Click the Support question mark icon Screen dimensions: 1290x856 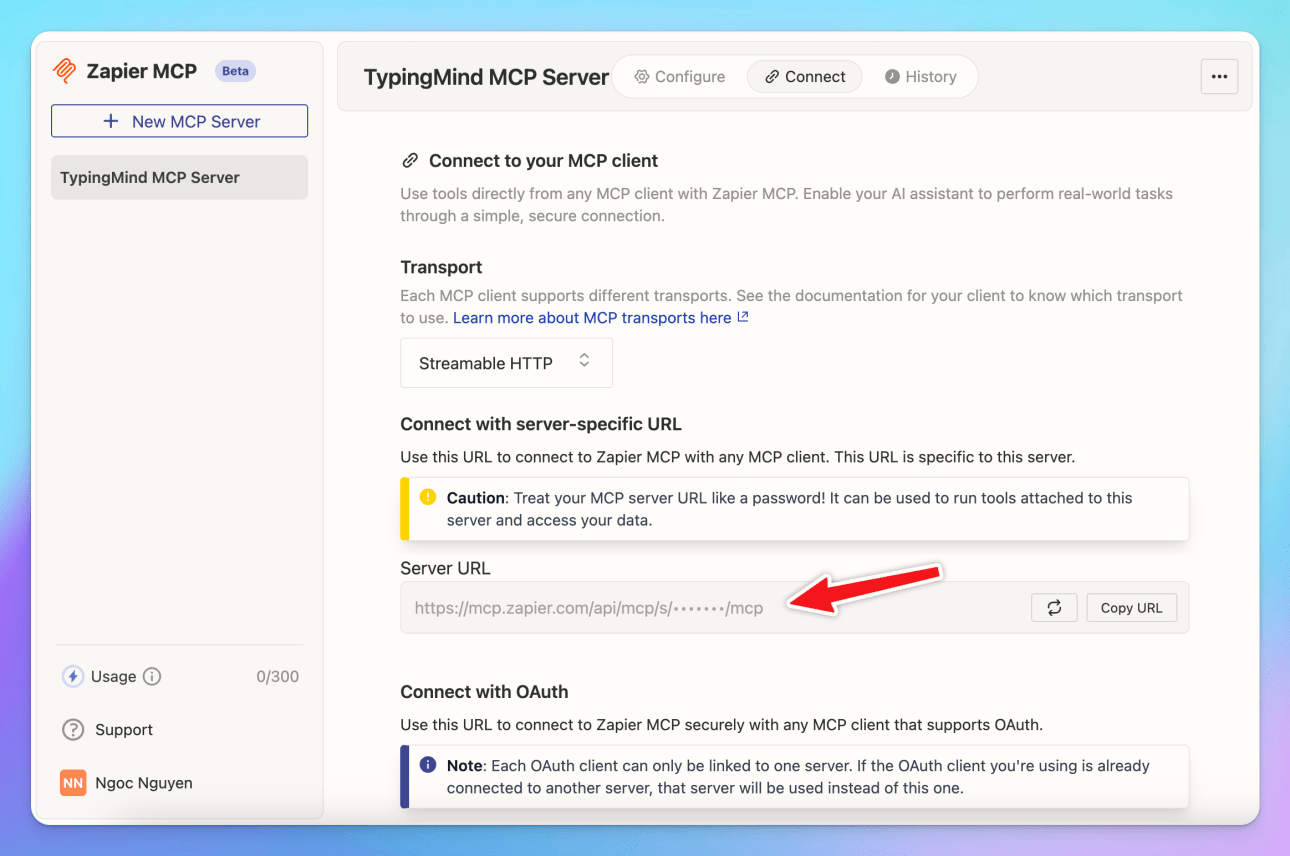tap(73, 730)
